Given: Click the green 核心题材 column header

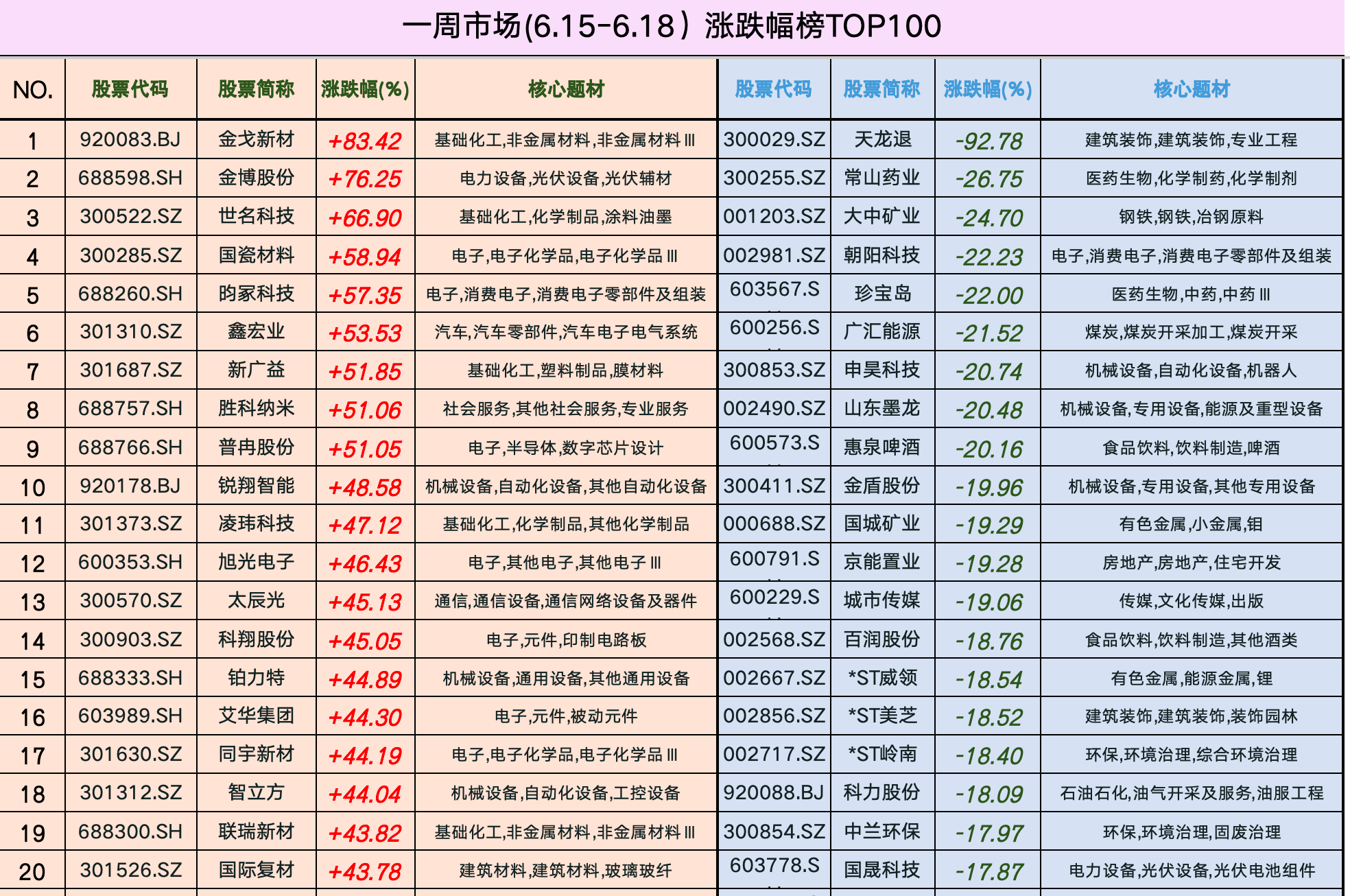Looking at the screenshot, I should pos(566,89).
